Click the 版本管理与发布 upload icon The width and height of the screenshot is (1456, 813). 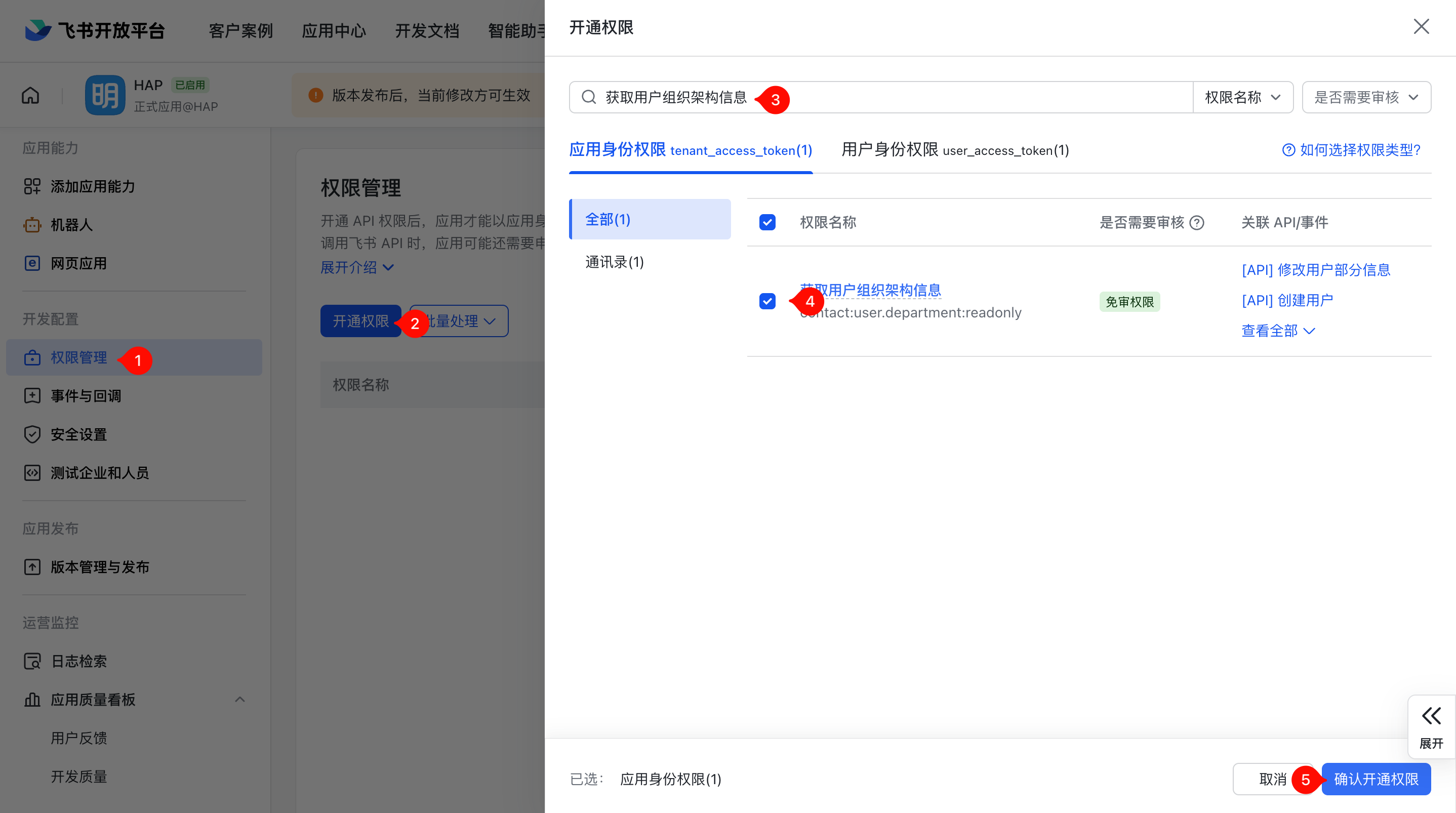[x=32, y=566]
